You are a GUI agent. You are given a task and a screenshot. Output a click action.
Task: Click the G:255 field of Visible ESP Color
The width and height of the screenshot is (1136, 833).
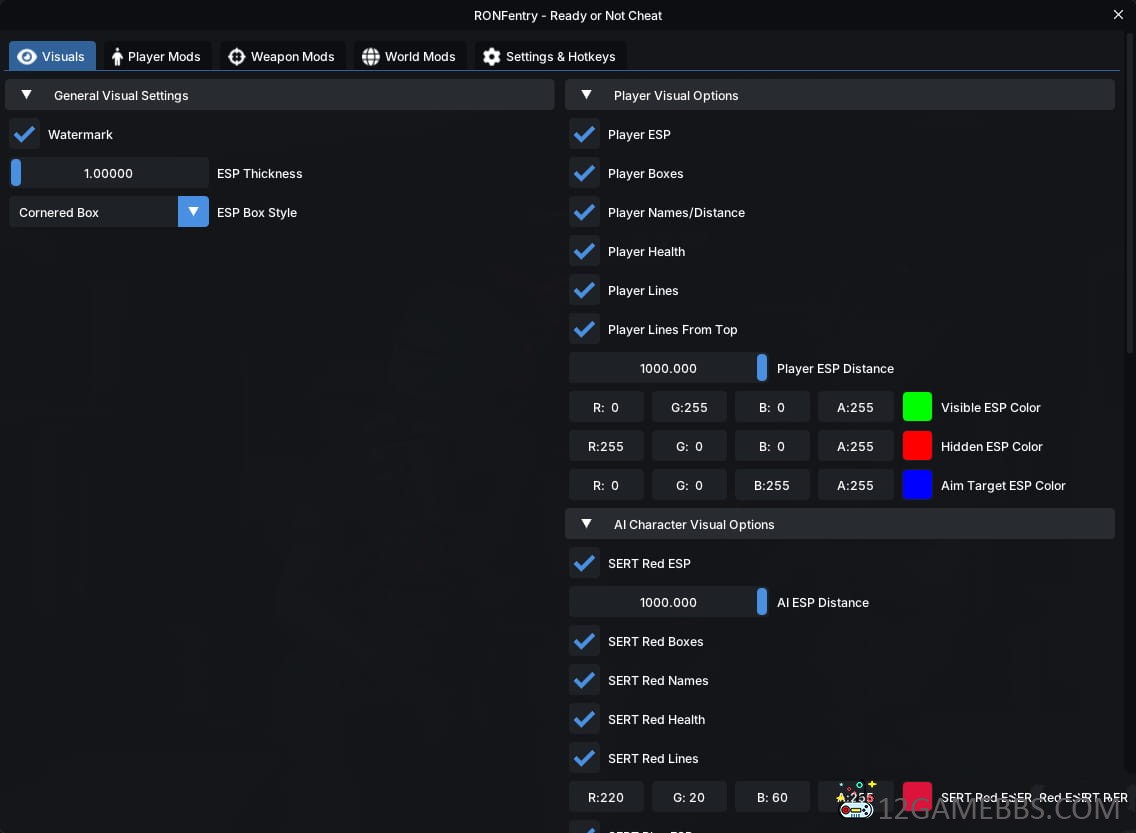coord(689,407)
